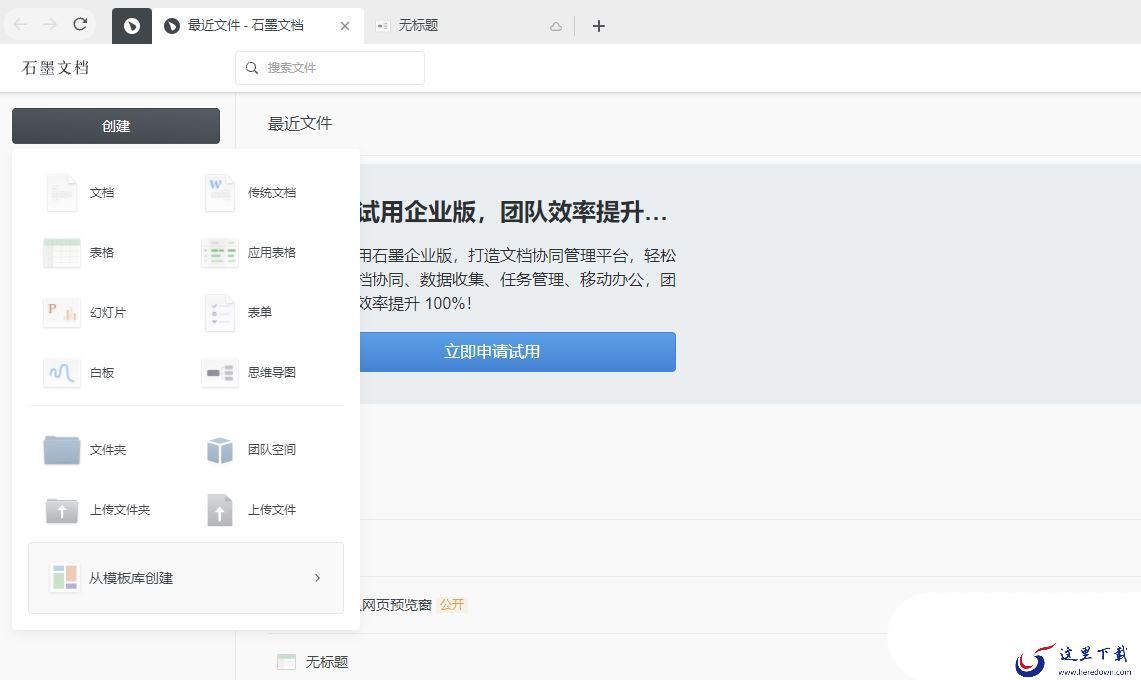Create a 表单 form

tap(238, 312)
